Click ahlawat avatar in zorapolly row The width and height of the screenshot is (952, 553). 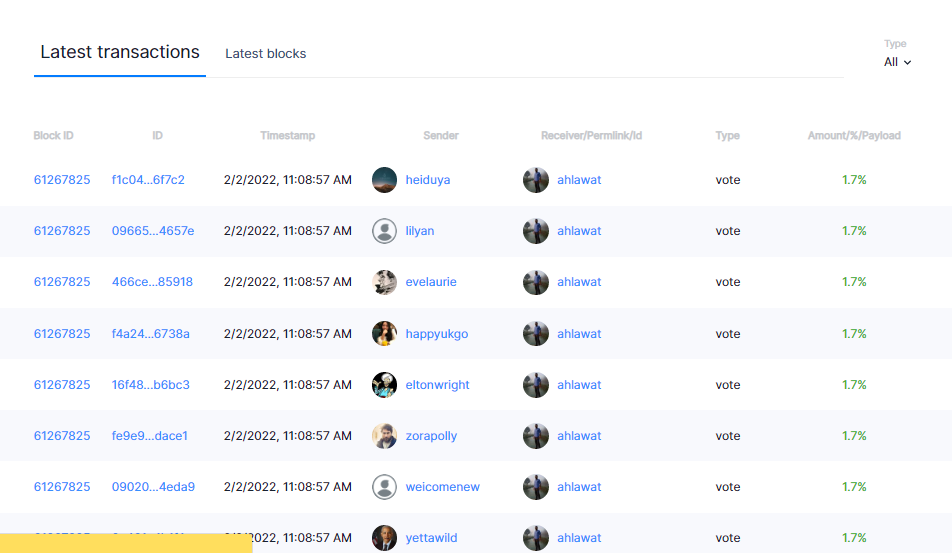tap(536, 435)
